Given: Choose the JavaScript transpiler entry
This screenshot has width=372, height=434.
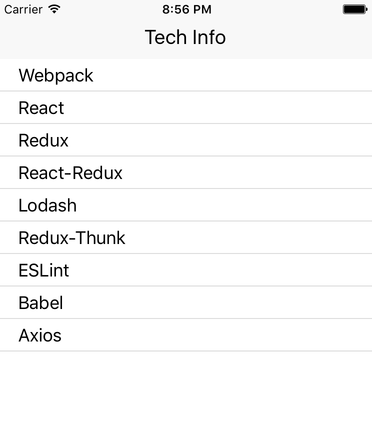Looking at the screenshot, I should pos(186,303).
